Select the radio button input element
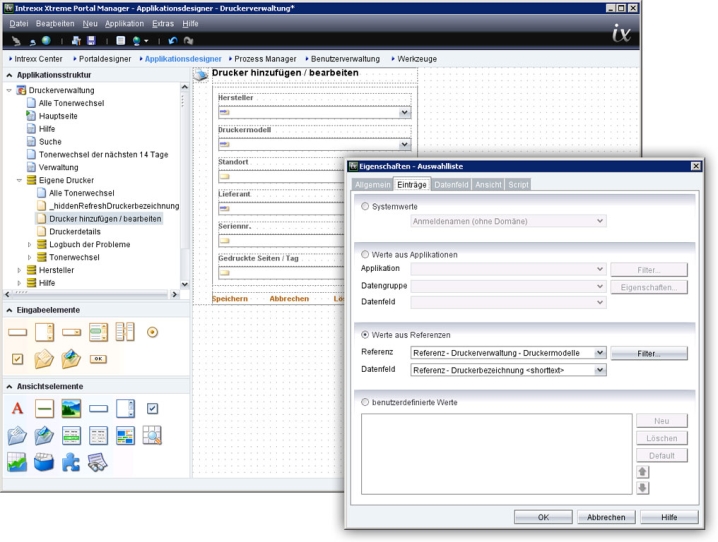The height and width of the screenshot is (542, 718). pos(152,332)
